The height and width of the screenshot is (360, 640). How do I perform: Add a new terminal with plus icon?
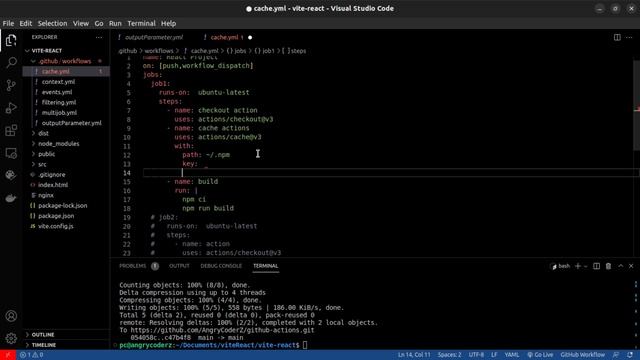point(578,266)
